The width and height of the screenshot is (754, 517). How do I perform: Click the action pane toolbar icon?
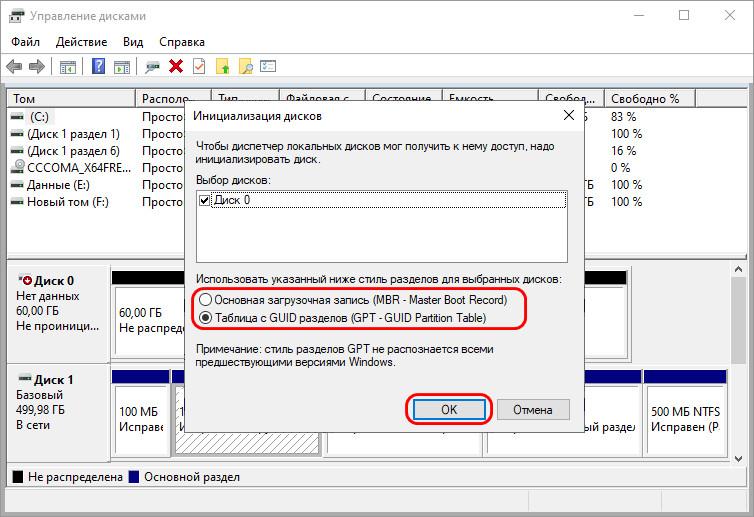(122, 66)
